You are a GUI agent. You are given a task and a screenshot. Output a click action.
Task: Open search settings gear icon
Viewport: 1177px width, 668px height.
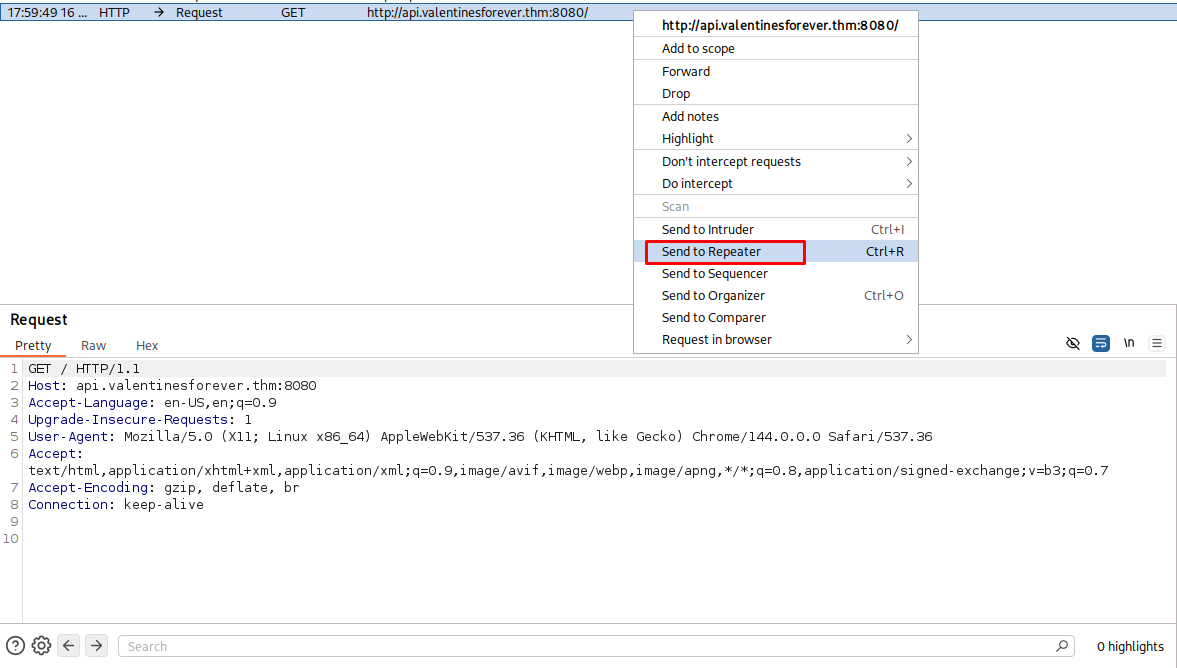coord(41,646)
